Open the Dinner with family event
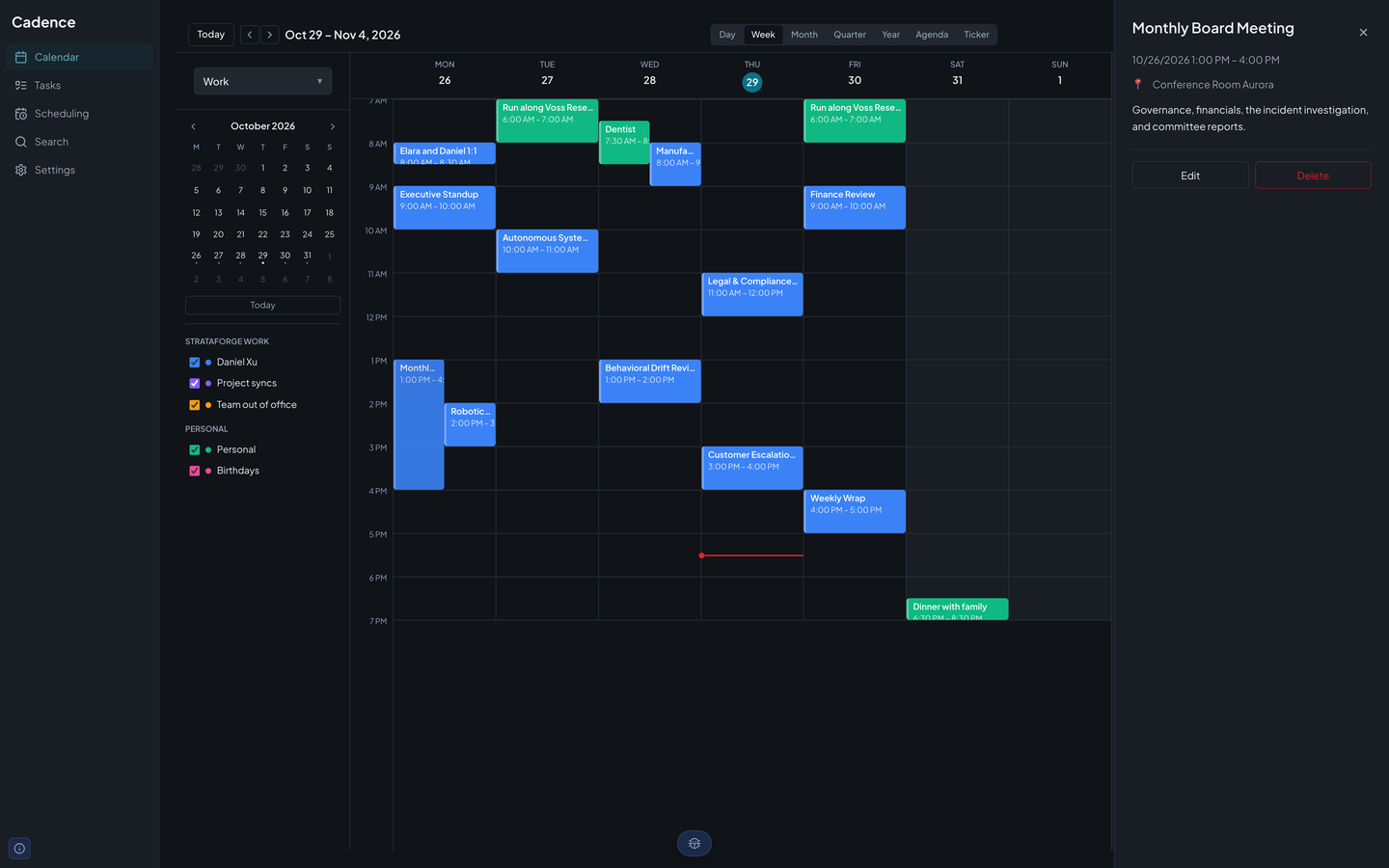 958,610
